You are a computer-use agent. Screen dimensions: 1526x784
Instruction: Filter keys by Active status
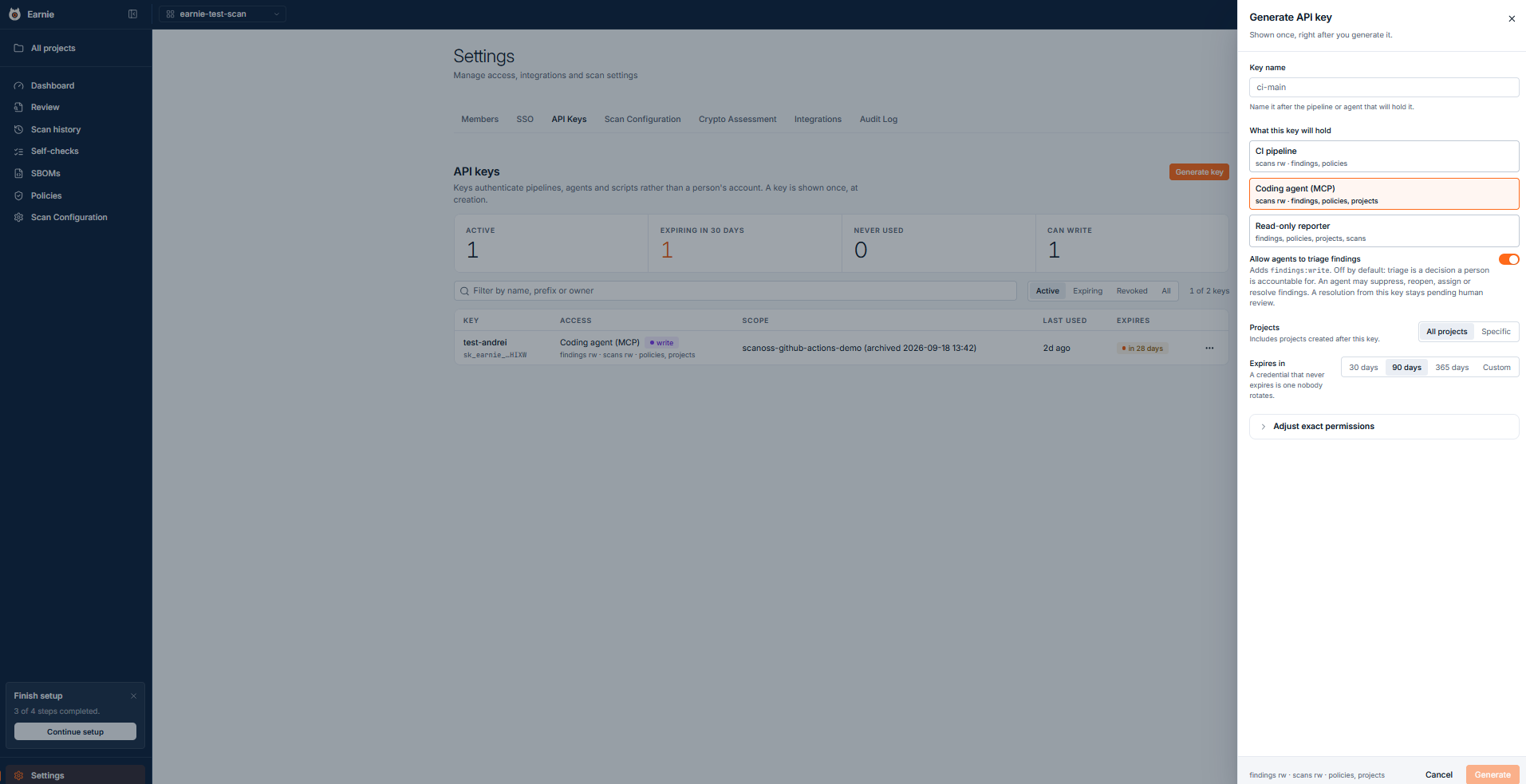(1047, 291)
